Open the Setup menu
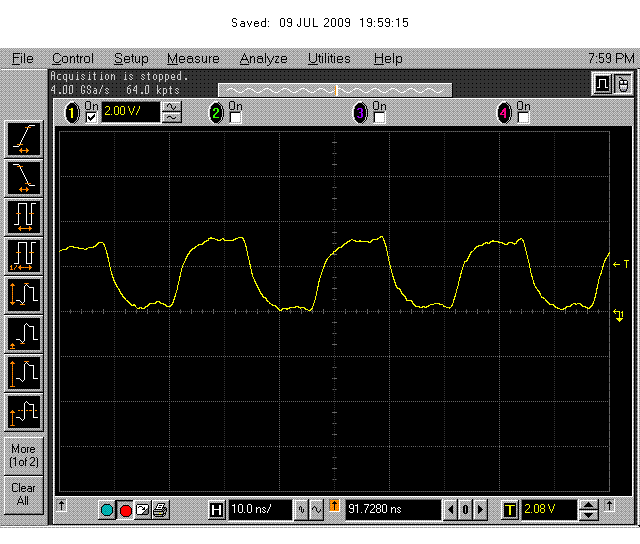 pos(131,58)
